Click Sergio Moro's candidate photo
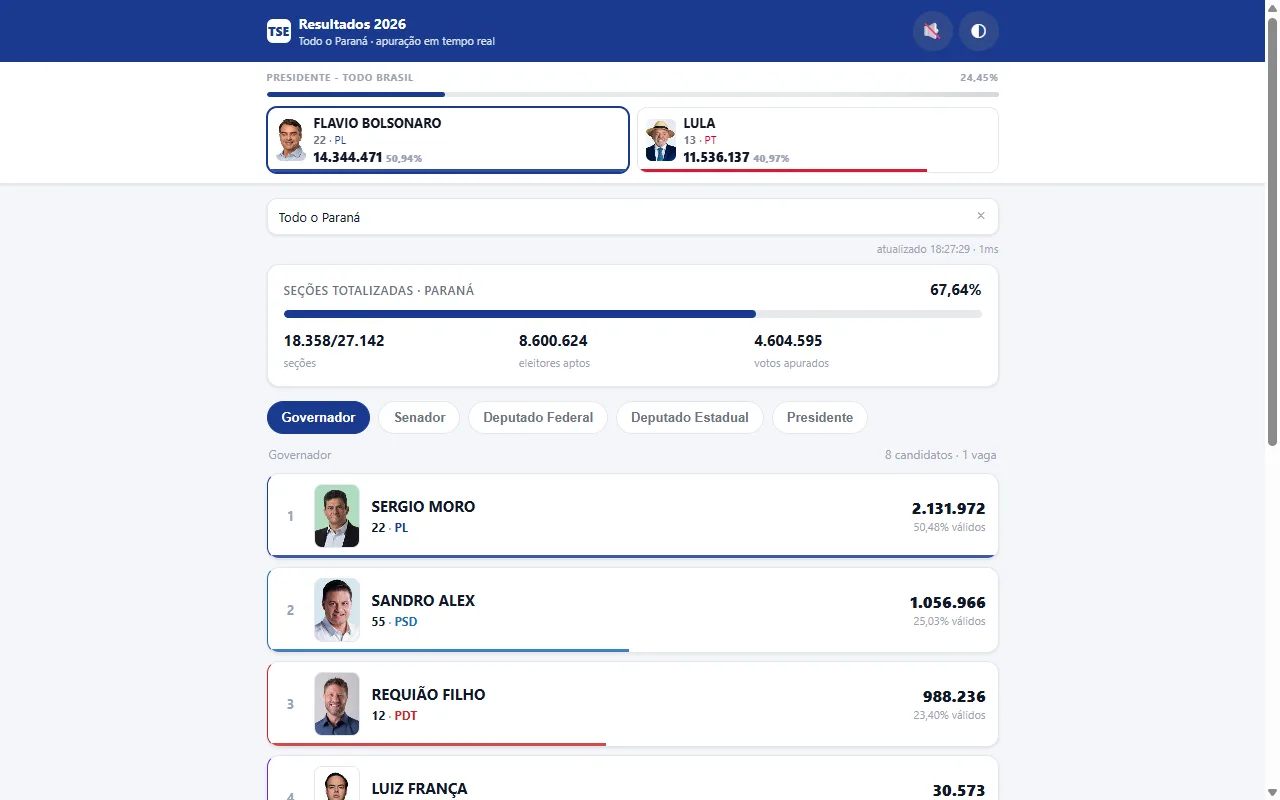 tap(337, 516)
